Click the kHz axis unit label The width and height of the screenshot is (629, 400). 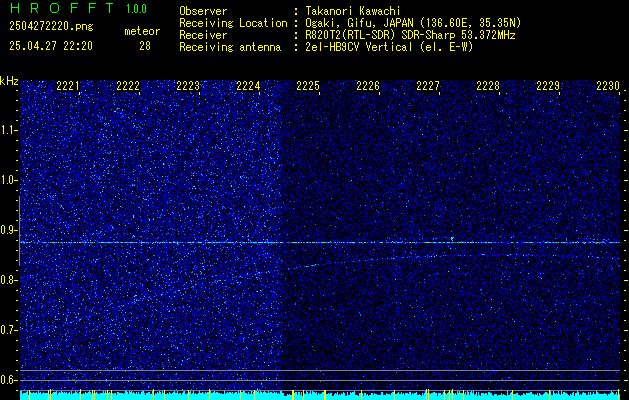(x=9, y=81)
